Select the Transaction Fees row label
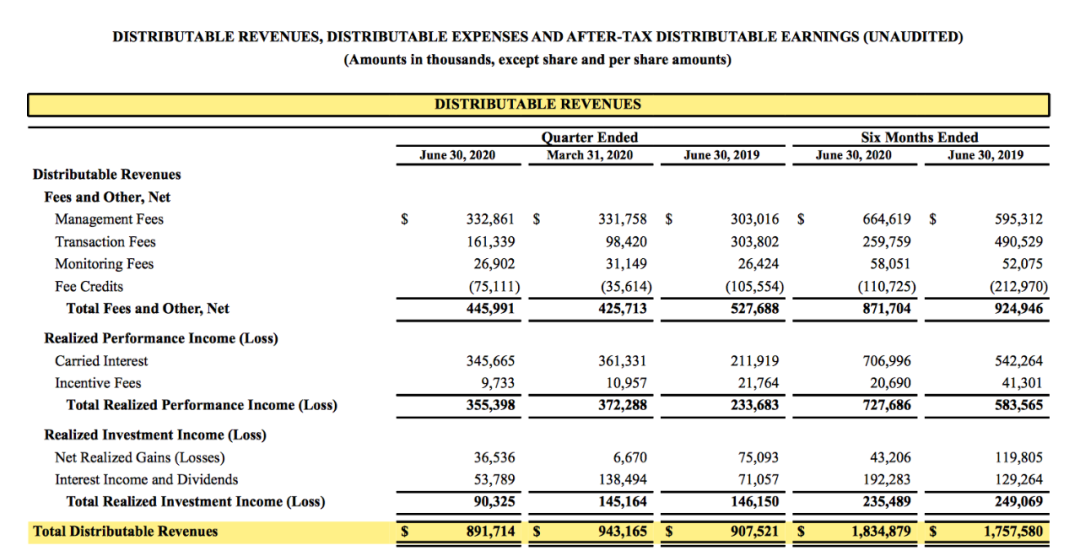 pyautogui.click(x=105, y=242)
